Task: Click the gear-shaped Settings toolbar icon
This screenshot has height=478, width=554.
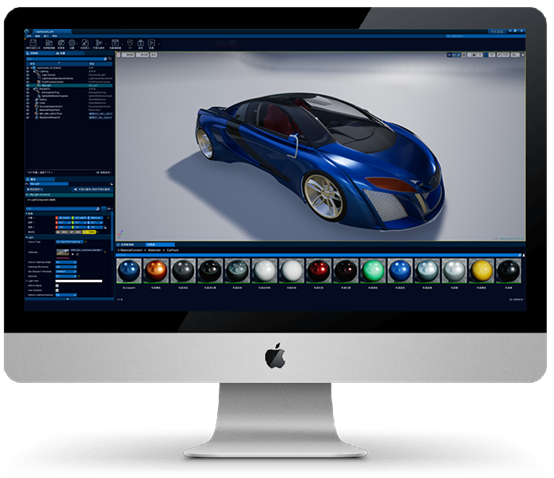Action: point(72,43)
